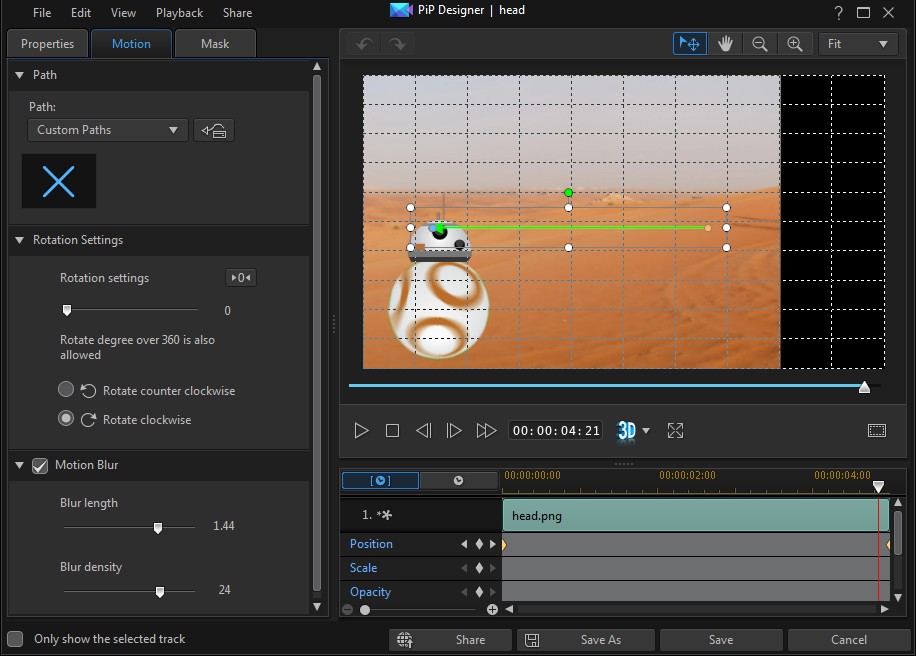
Task: Select the move/selection tool in preview toolbar
Action: 689,44
